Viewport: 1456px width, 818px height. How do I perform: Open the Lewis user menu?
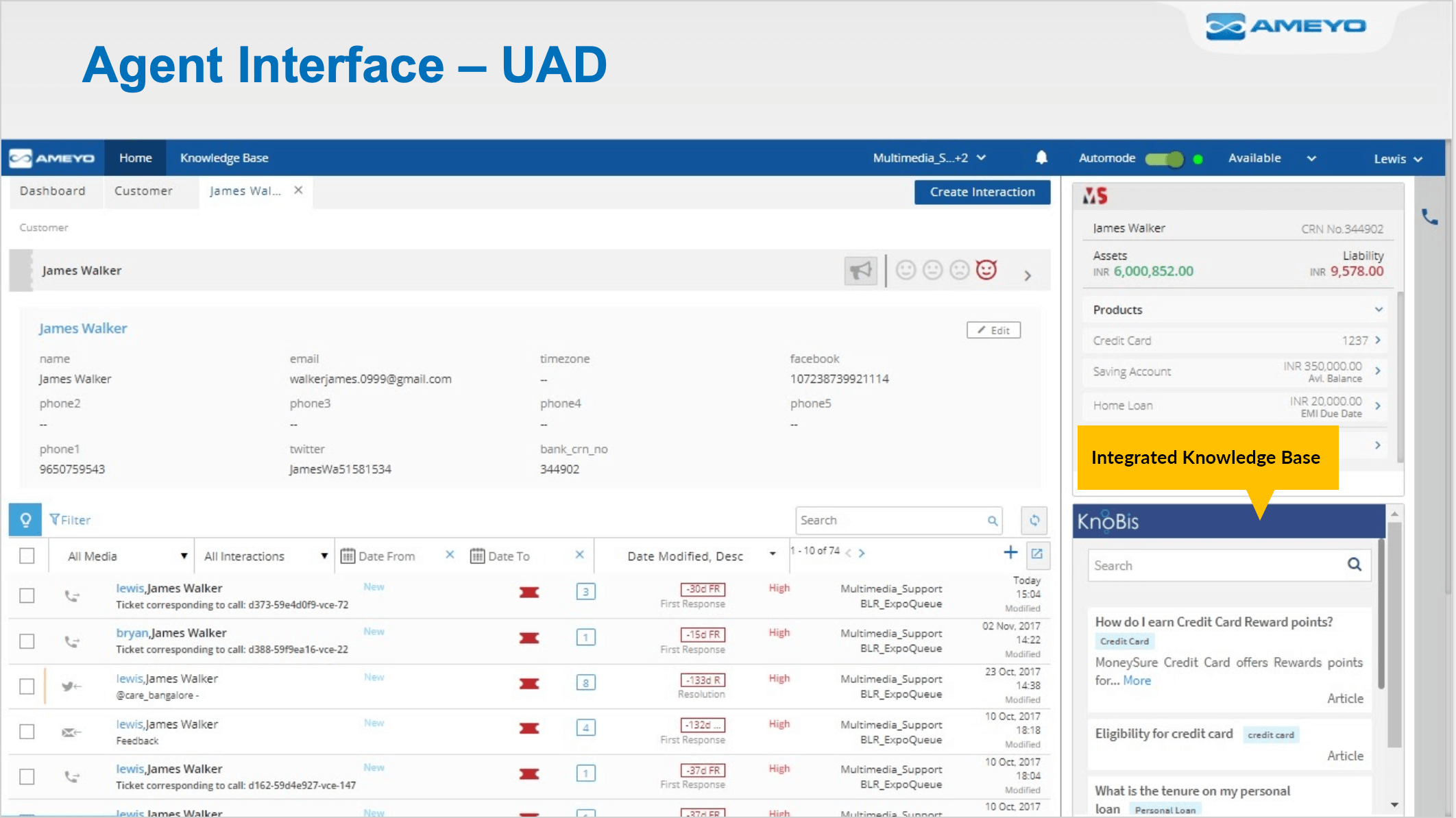[x=1398, y=159]
